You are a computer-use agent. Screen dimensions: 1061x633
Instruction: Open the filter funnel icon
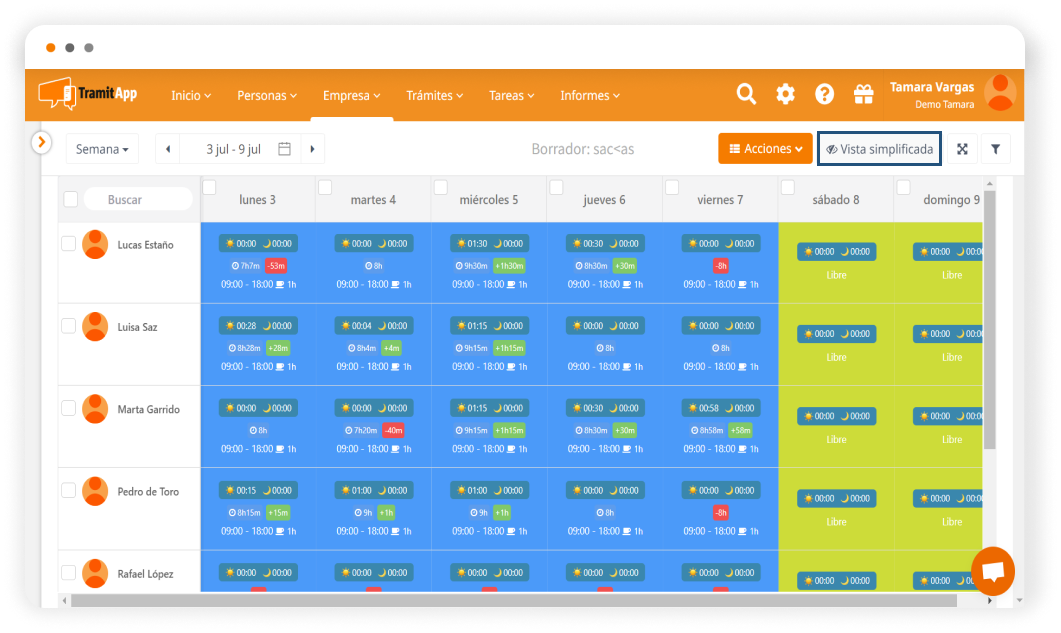tap(995, 149)
